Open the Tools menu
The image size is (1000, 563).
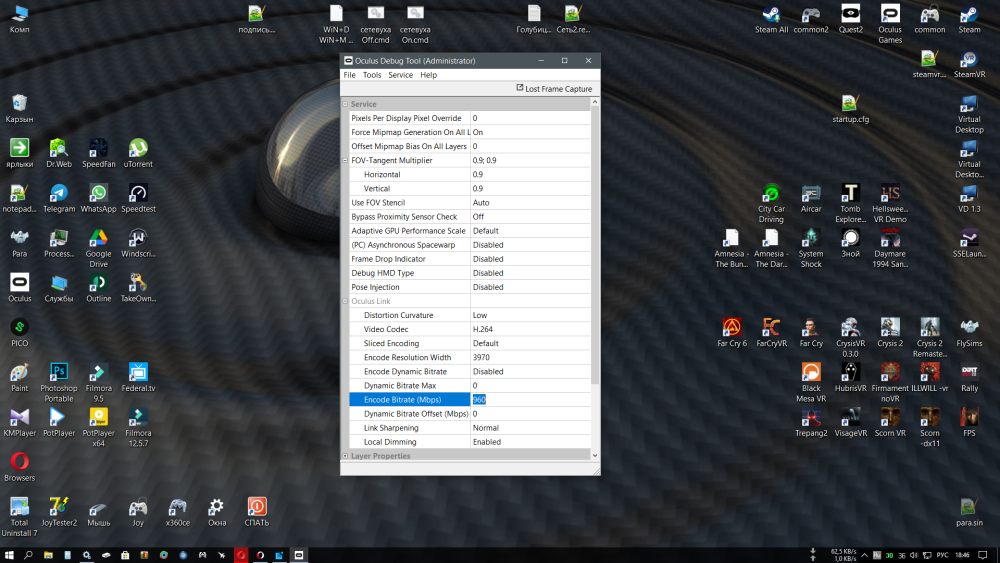pos(372,75)
